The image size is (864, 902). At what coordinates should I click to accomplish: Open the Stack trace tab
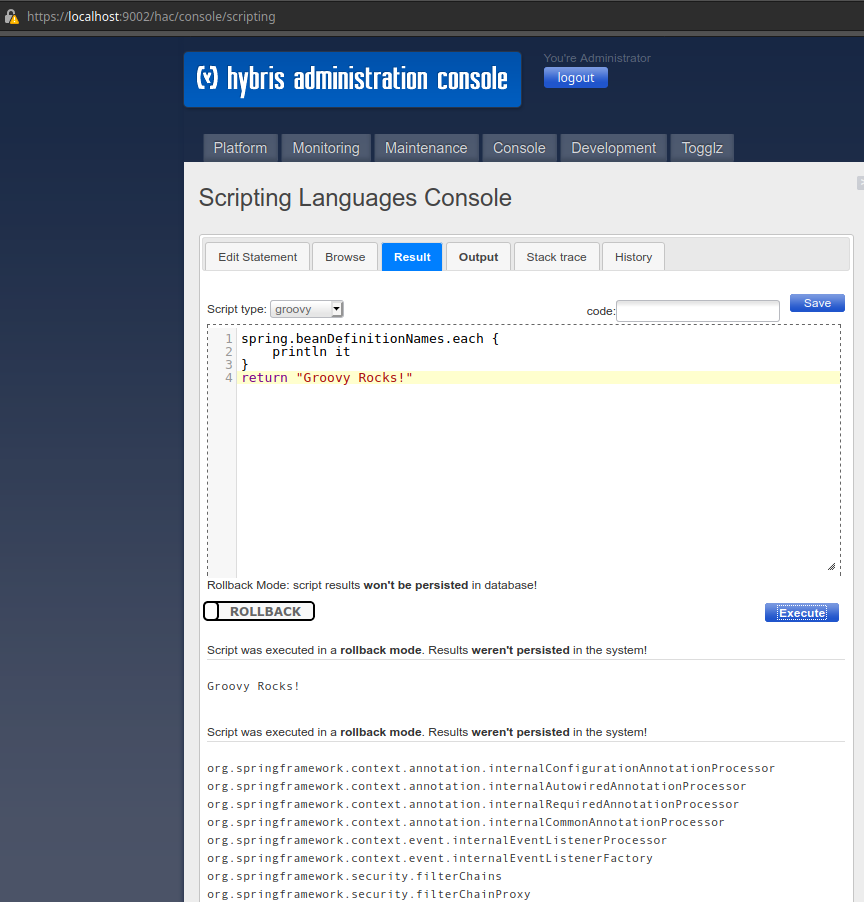pos(556,256)
